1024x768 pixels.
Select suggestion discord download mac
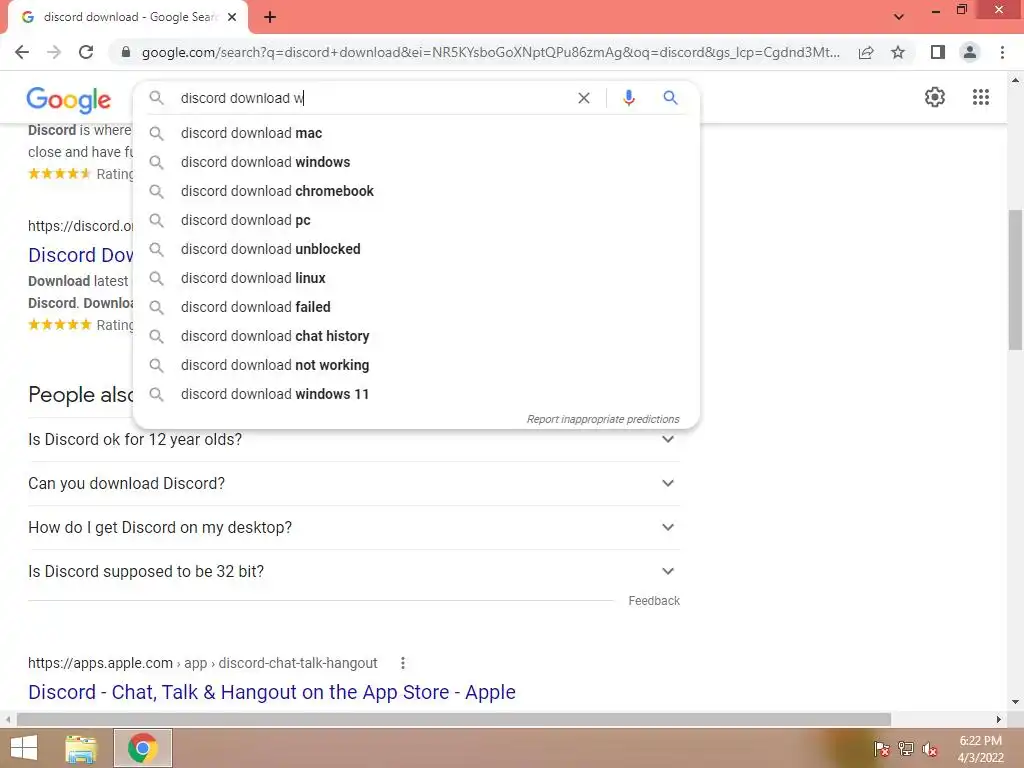click(x=416, y=133)
